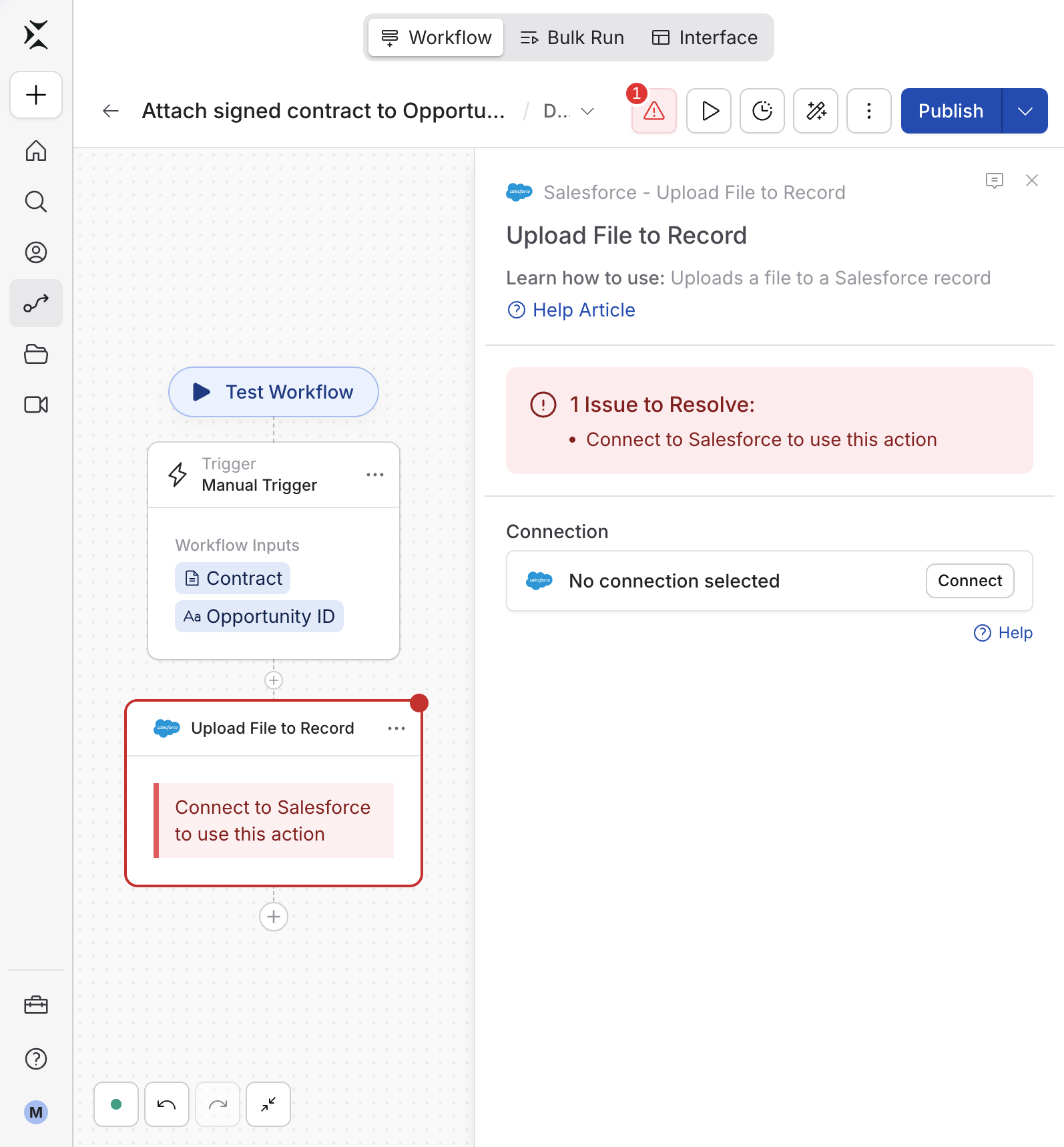The height and width of the screenshot is (1147, 1064).
Task: Open the user avatar M
Action: (x=36, y=1112)
